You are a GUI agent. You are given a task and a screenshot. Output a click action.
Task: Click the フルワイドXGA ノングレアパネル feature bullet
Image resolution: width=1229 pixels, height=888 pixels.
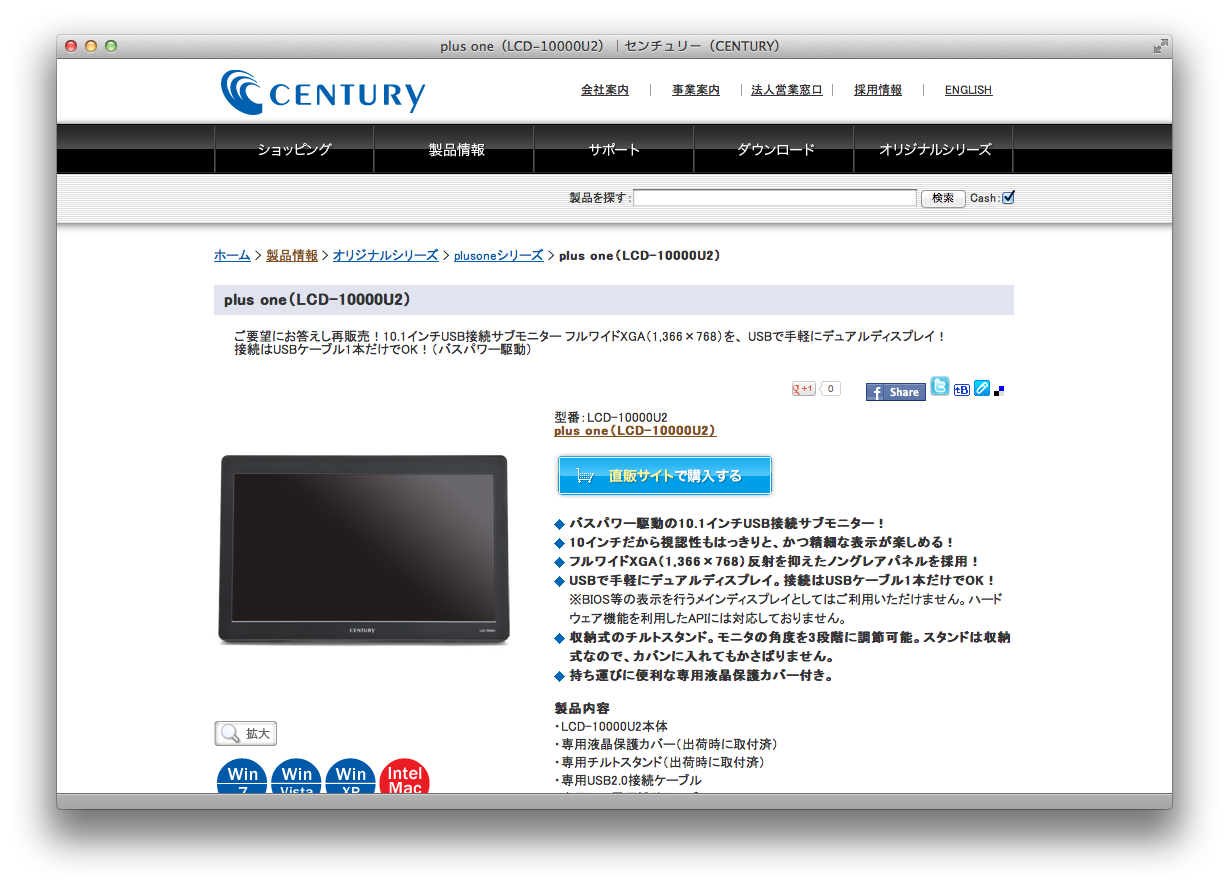(774, 561)
